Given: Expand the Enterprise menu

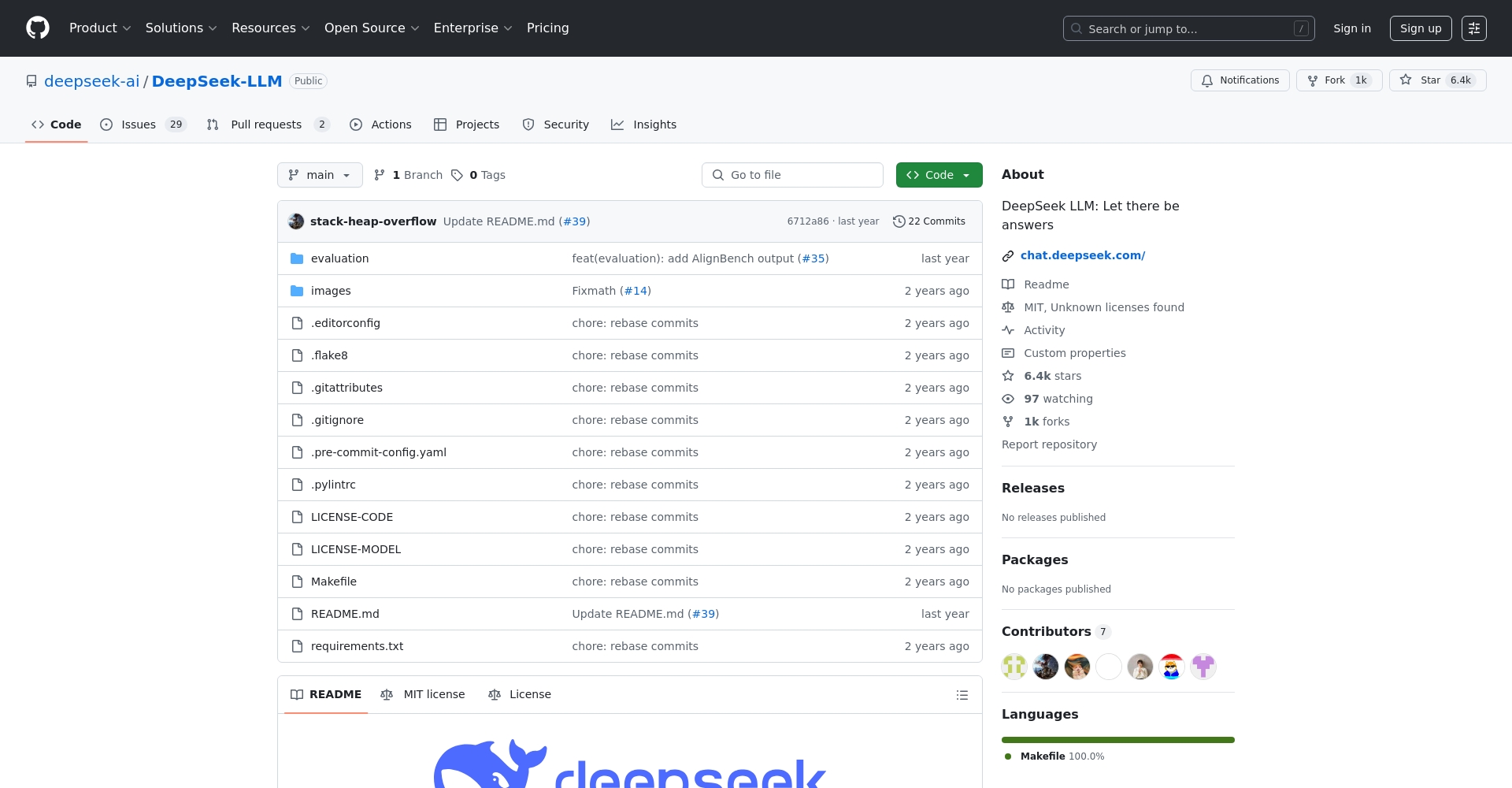Looking at the screenshot, I should (472, 28).
